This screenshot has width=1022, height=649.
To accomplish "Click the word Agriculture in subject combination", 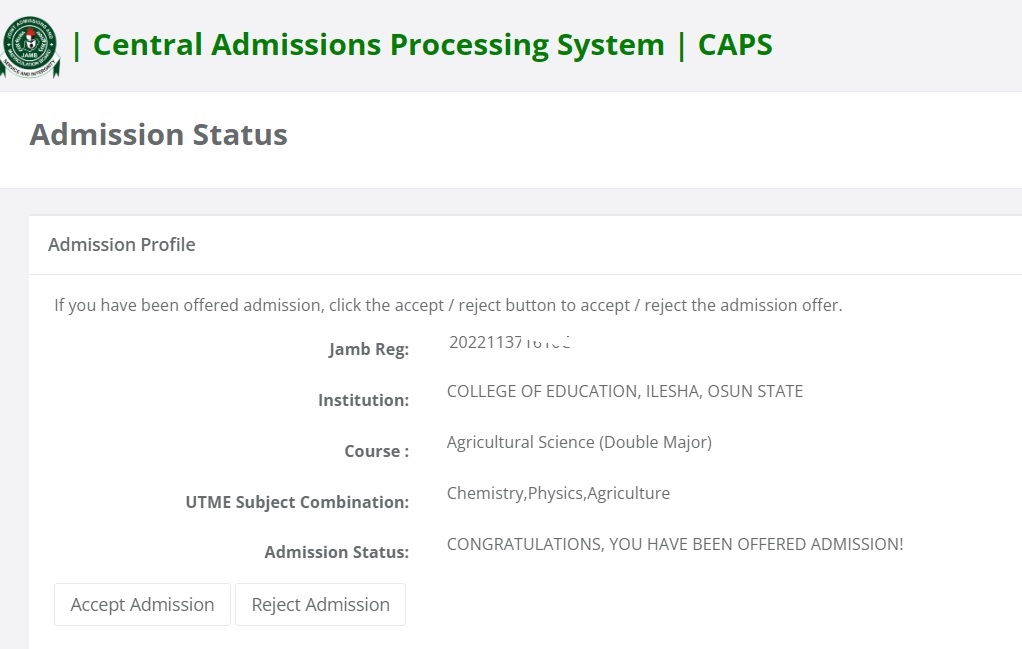I will click(629, 493).
